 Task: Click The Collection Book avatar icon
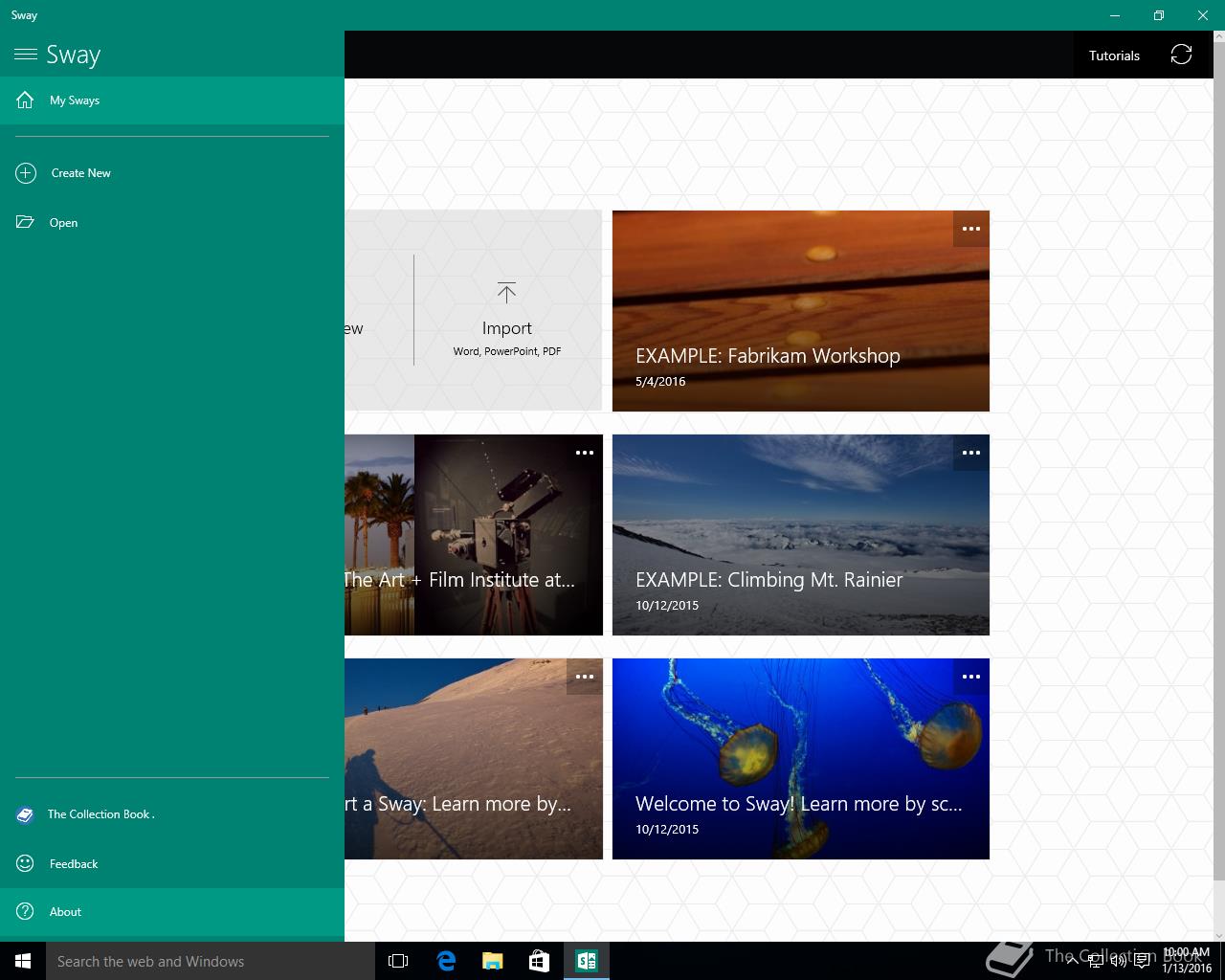coord(25,815)
